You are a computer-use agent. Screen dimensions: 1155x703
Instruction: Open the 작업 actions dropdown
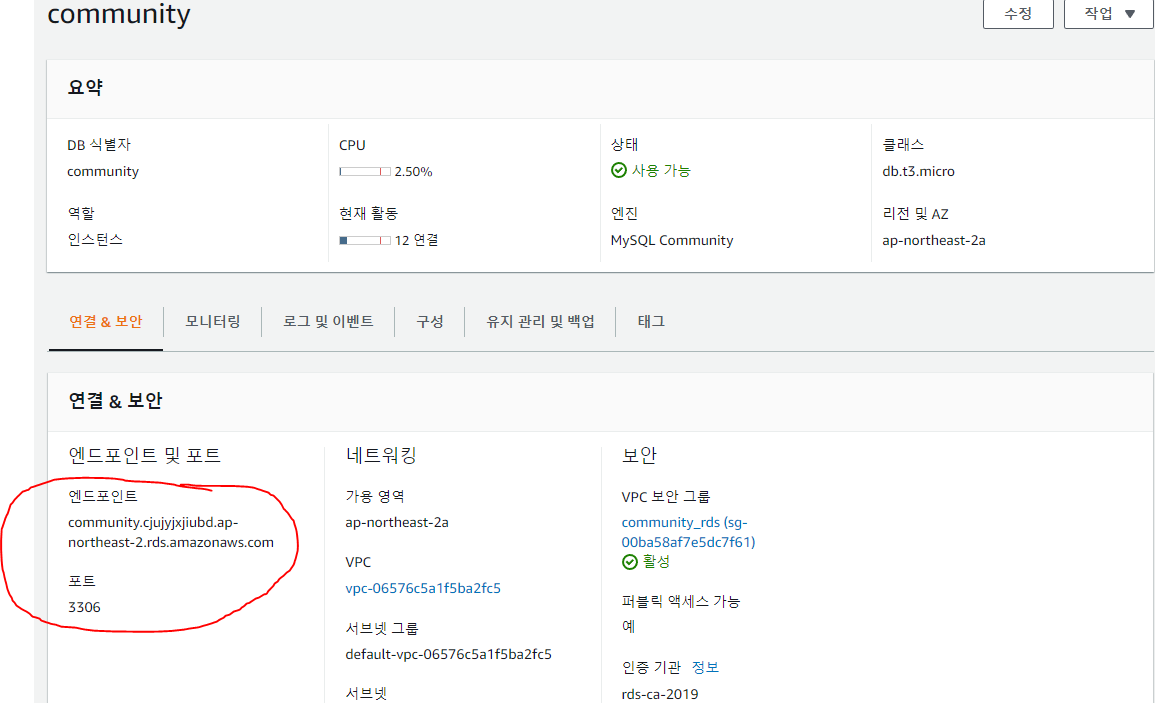(x=1109, y=14)
